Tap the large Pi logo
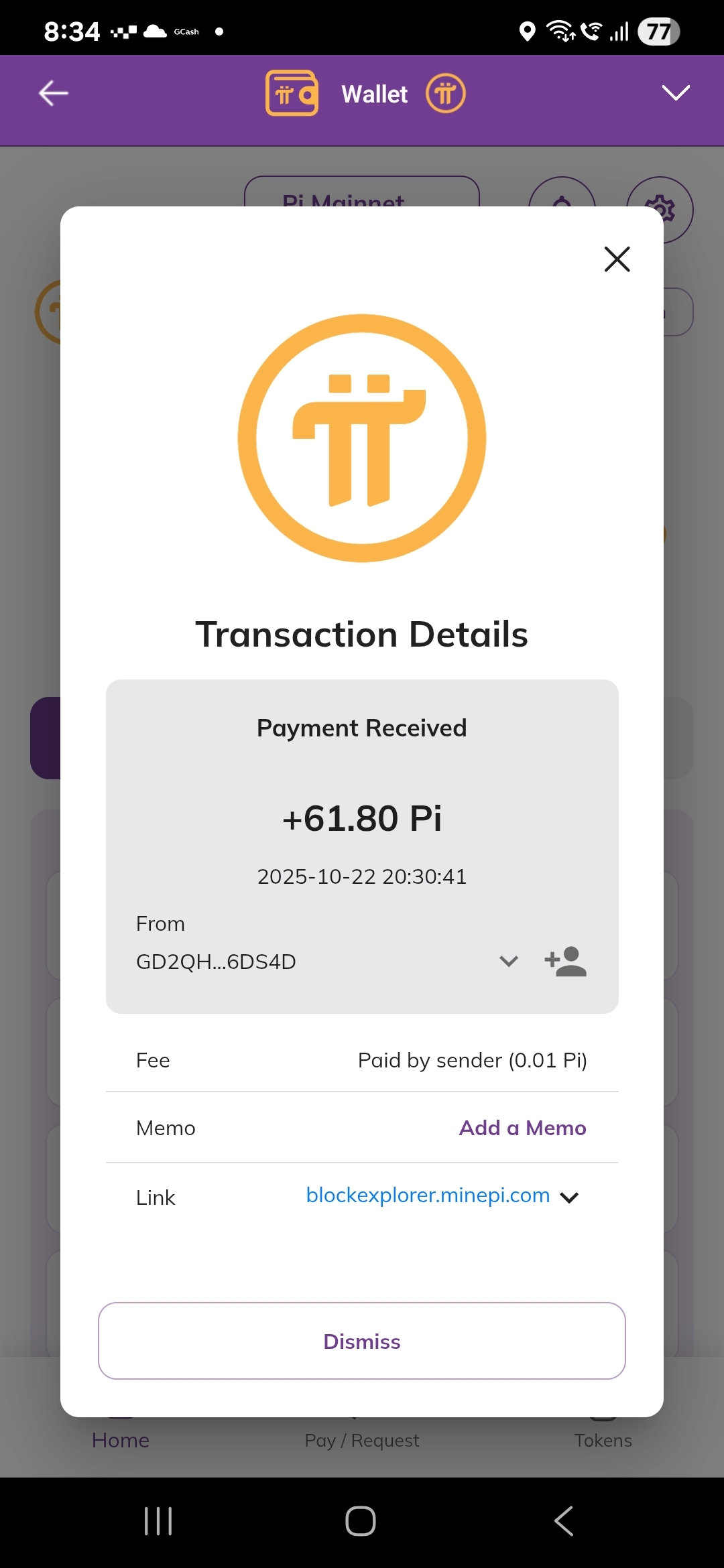Image resolution: width=724 pixels, height=1568 pixels. click(362, 438)
